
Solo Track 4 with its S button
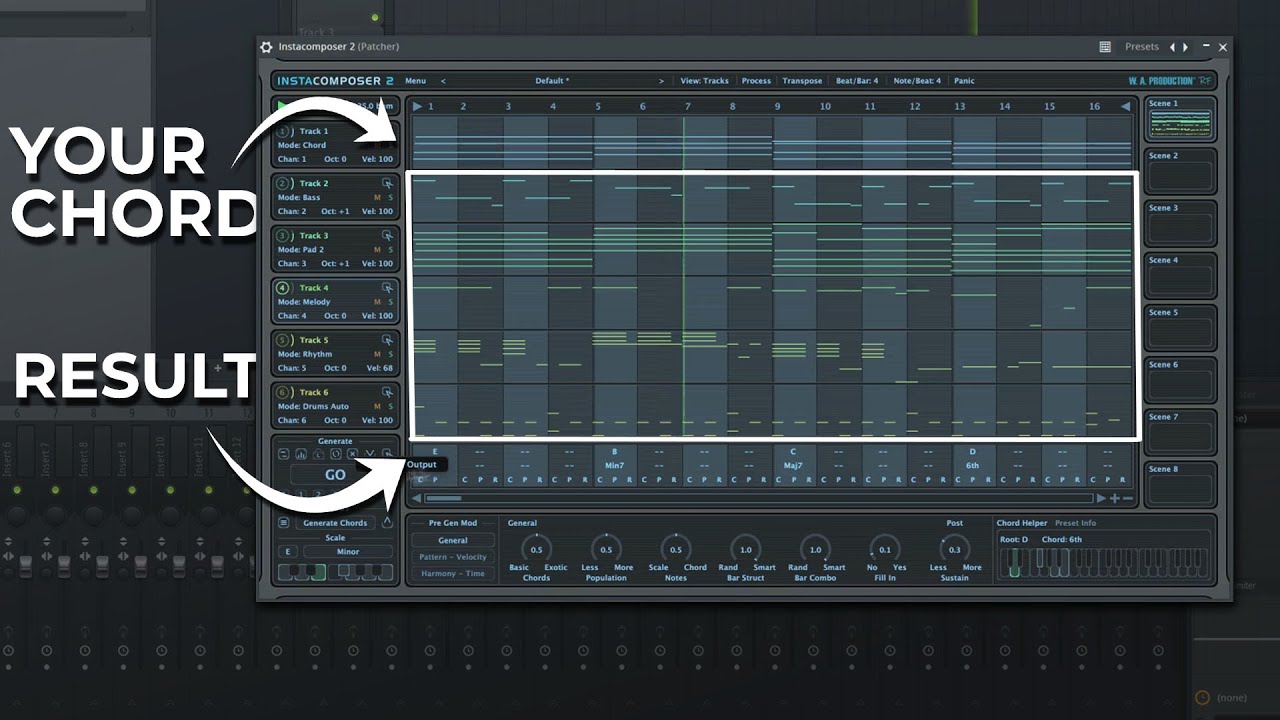point(390,302)
